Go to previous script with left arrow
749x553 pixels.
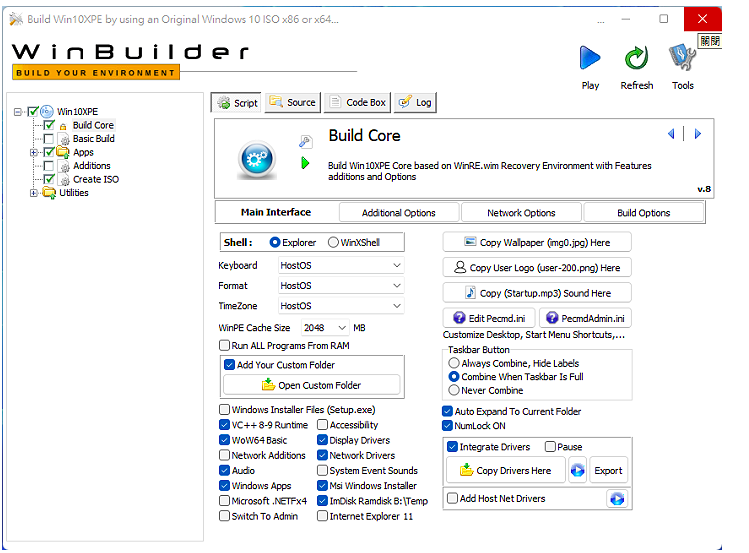pos(671,134)
